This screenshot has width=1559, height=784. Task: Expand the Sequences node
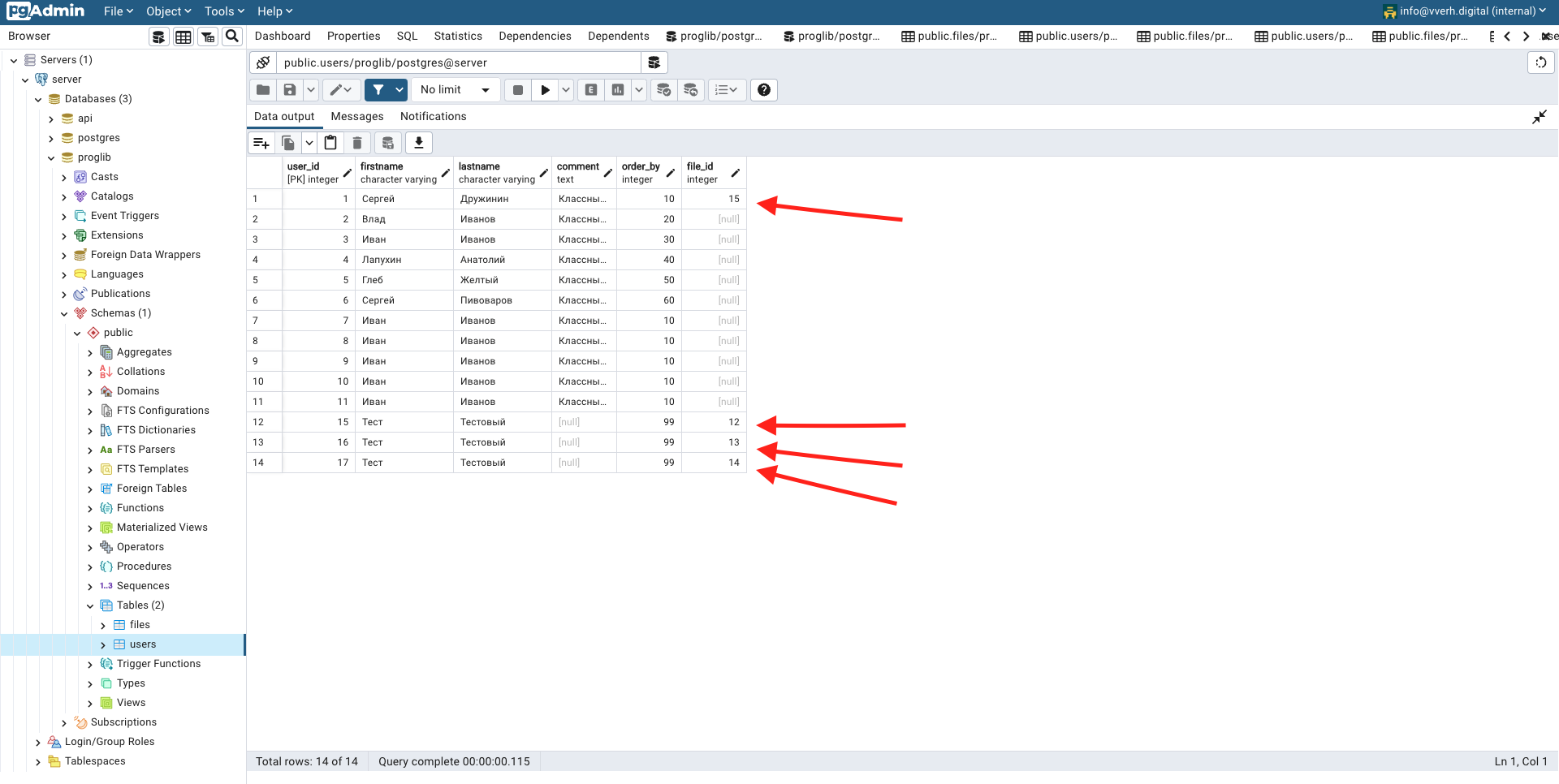coord(90,586)
